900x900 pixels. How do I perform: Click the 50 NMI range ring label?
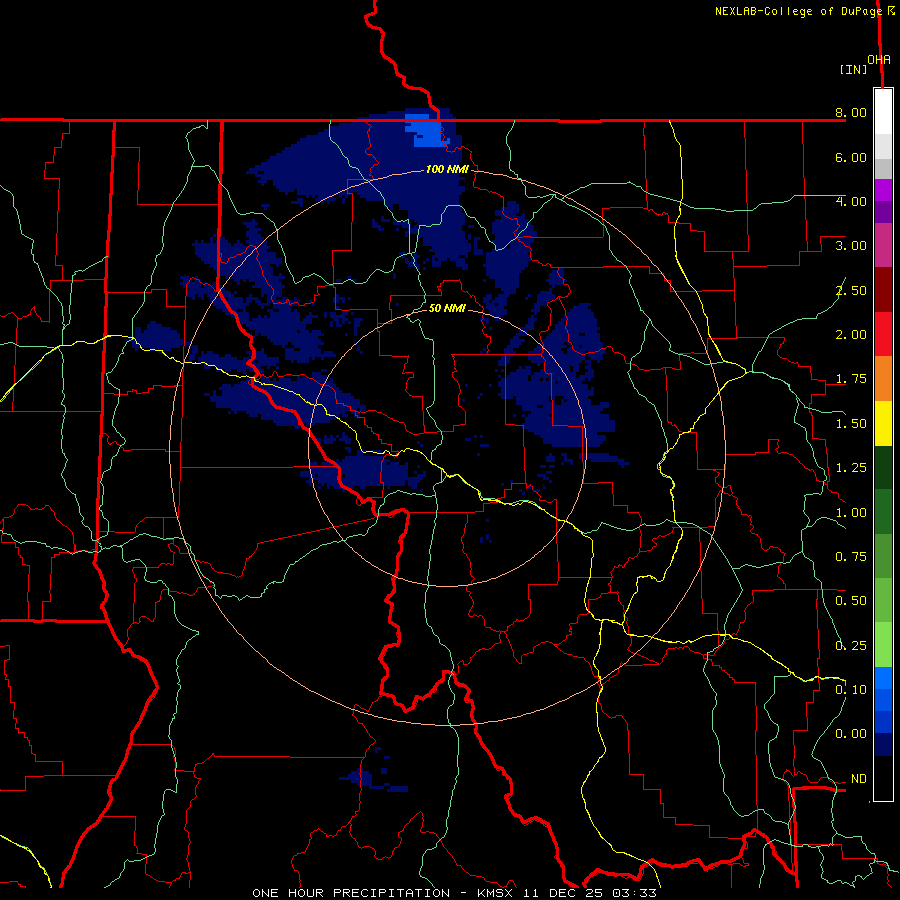click(x=447, y=308)
